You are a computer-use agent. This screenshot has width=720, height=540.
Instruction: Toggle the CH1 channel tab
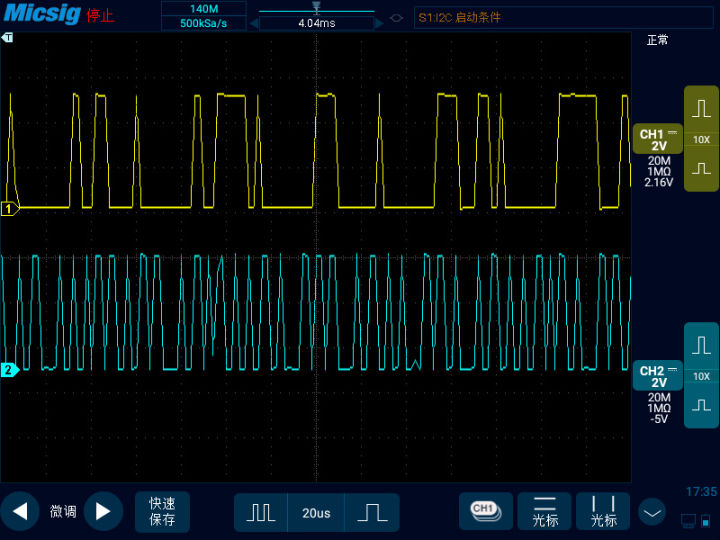(x=658, y=139)
